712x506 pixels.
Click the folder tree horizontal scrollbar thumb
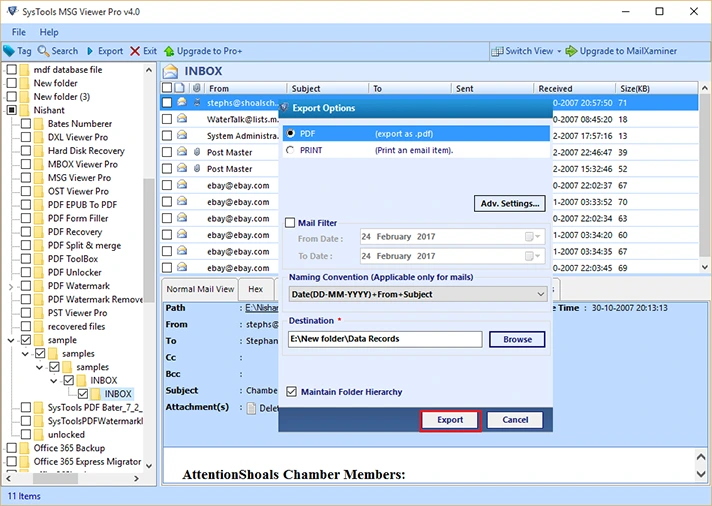click(x=56, y=478)
